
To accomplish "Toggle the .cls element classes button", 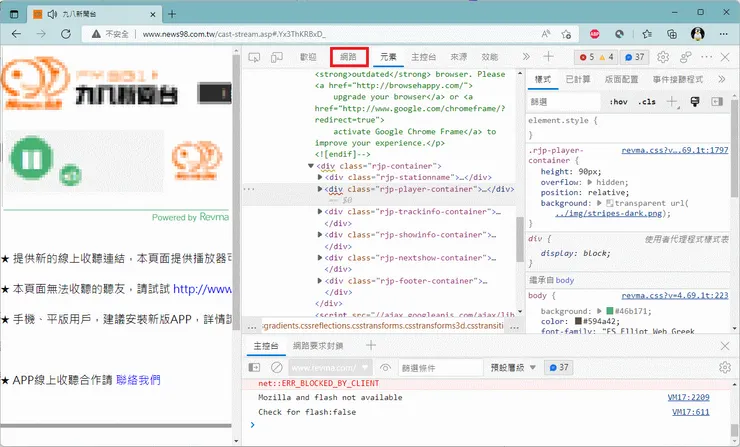I will tap(647, 102).
